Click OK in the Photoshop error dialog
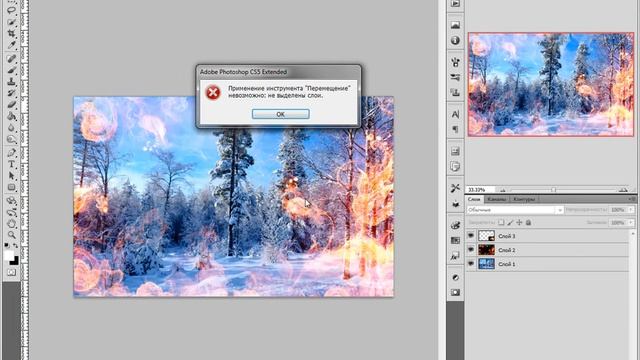The height and width of the screenshot is (360, 640). [x=280, y=114]
